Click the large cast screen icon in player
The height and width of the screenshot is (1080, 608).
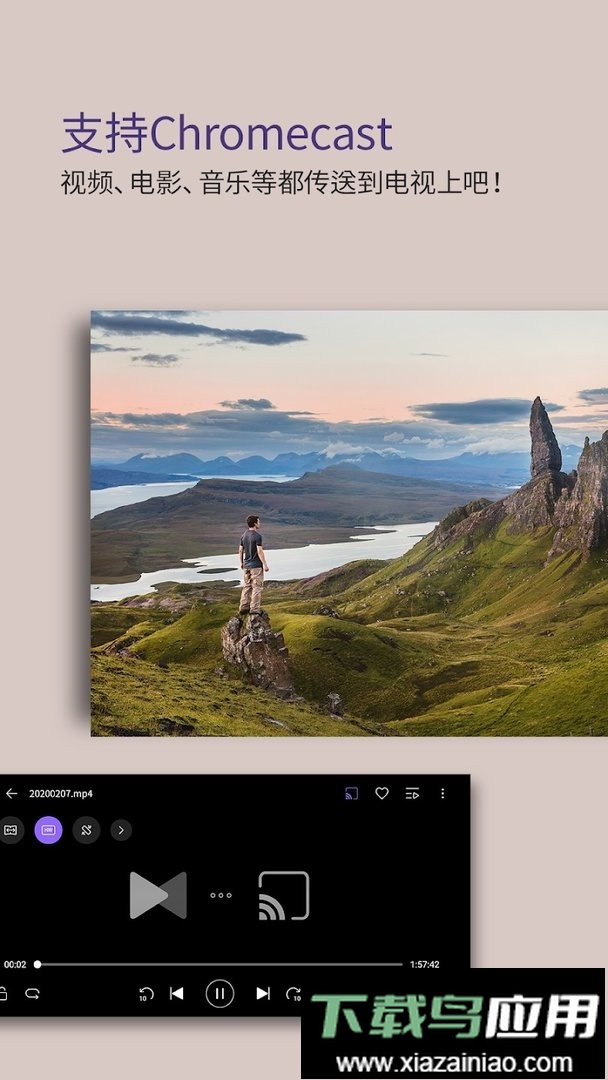[284, 895]
